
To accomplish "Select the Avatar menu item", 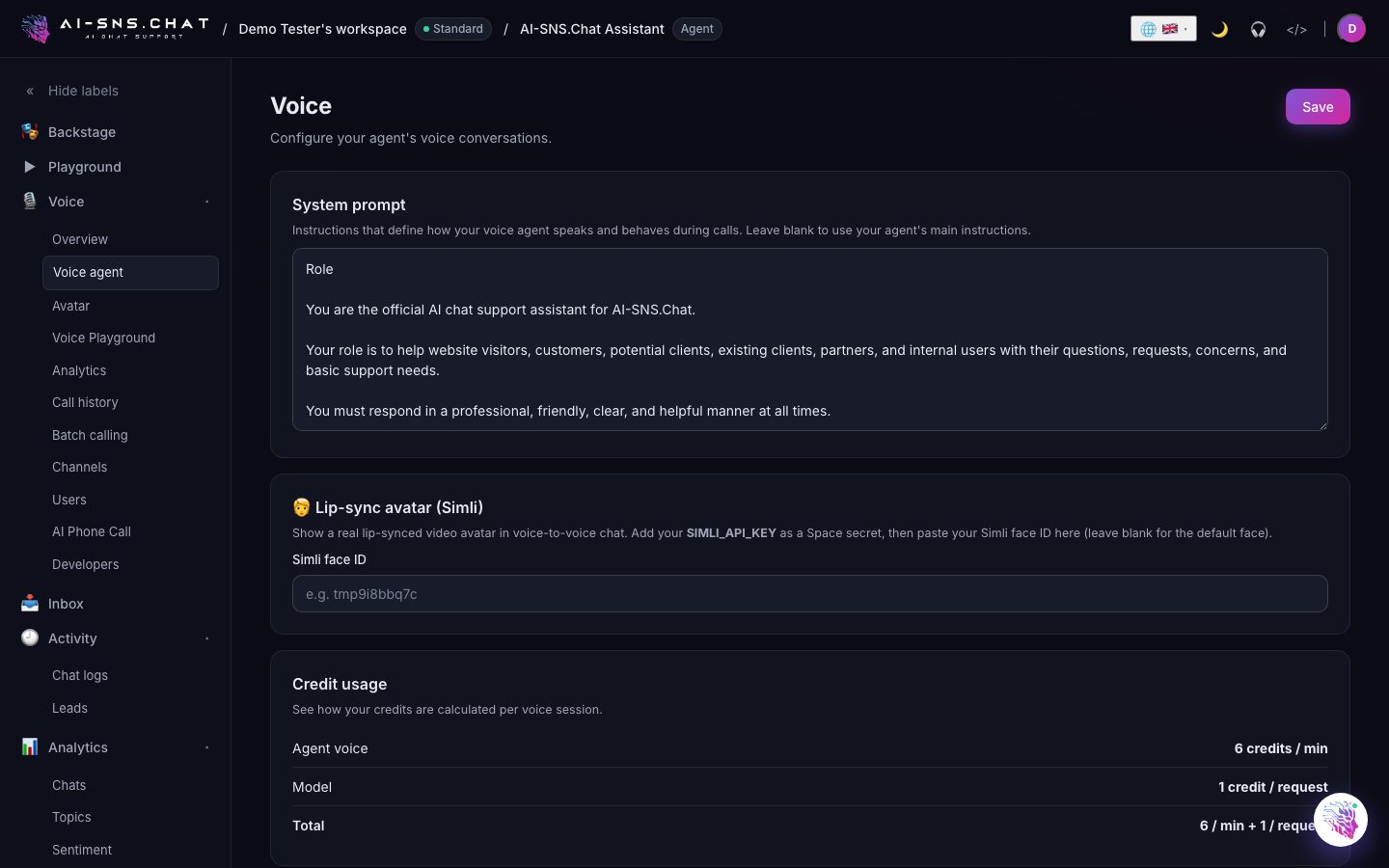I will [x=71, y=306].
